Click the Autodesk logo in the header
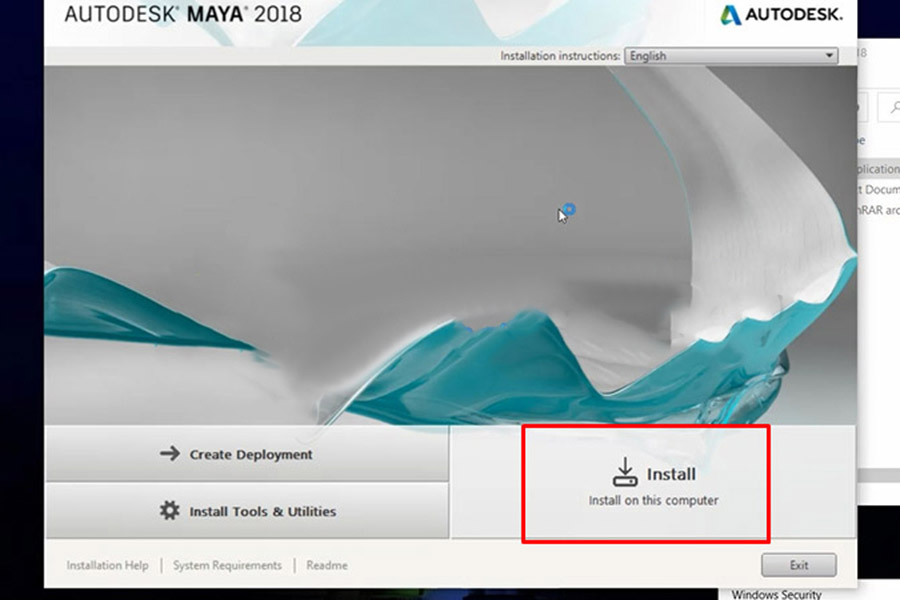The image size is (900, 600). [781, 14]
